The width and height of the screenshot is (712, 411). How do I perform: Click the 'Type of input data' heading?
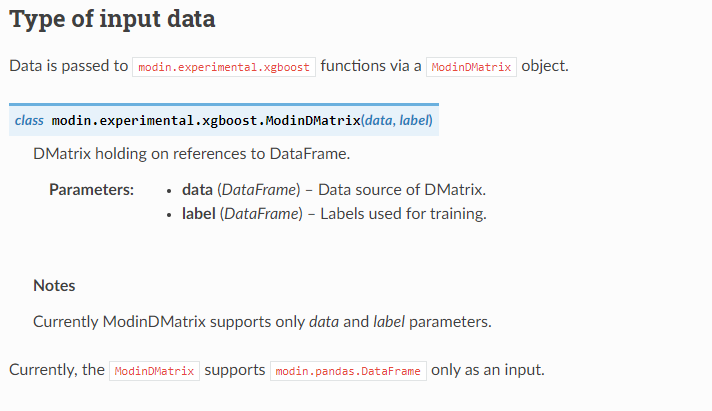coord(112,20)
